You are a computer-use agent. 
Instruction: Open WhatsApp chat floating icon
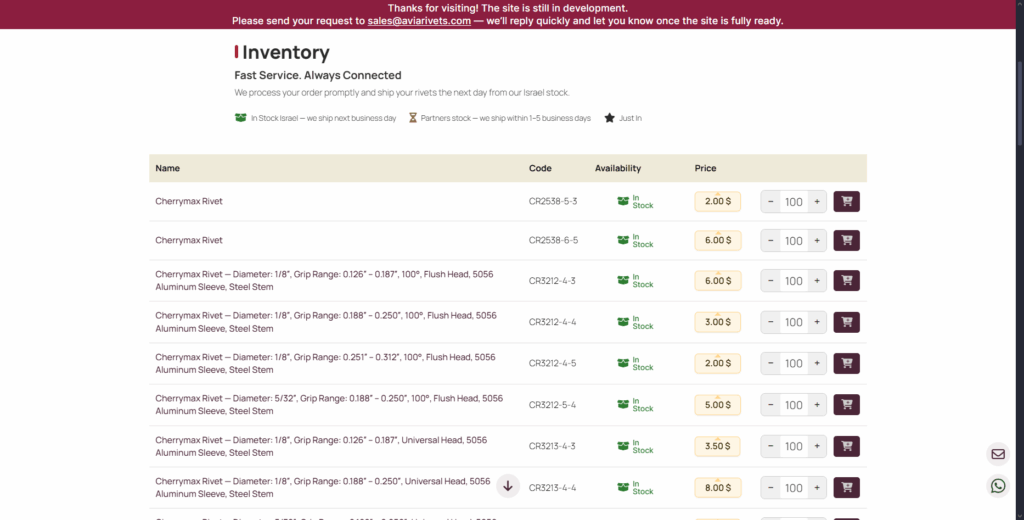tap(998, 486)
